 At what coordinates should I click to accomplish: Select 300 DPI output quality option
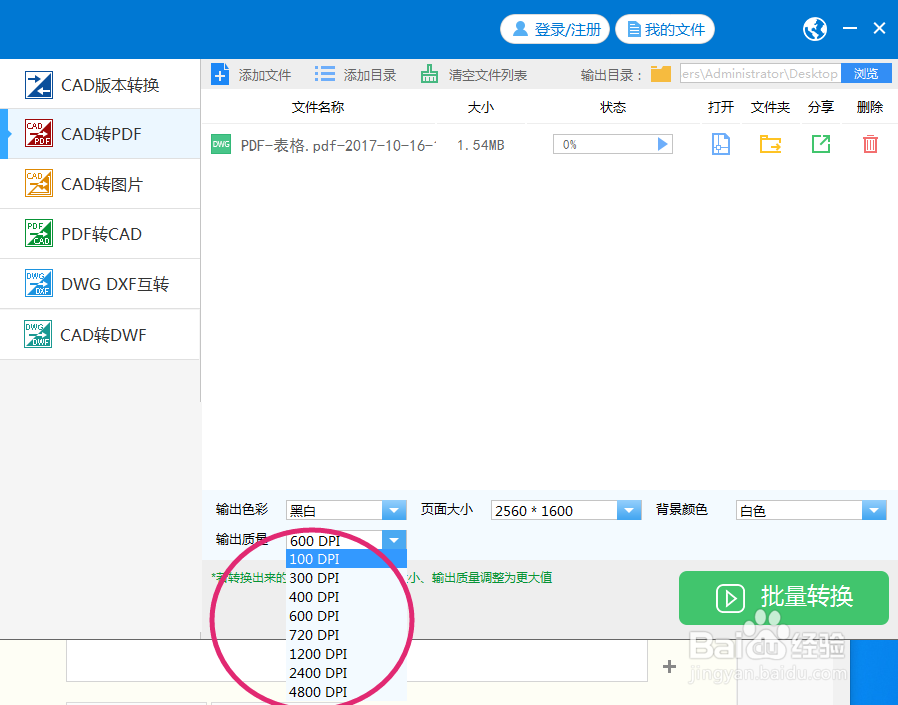point(314,578)
